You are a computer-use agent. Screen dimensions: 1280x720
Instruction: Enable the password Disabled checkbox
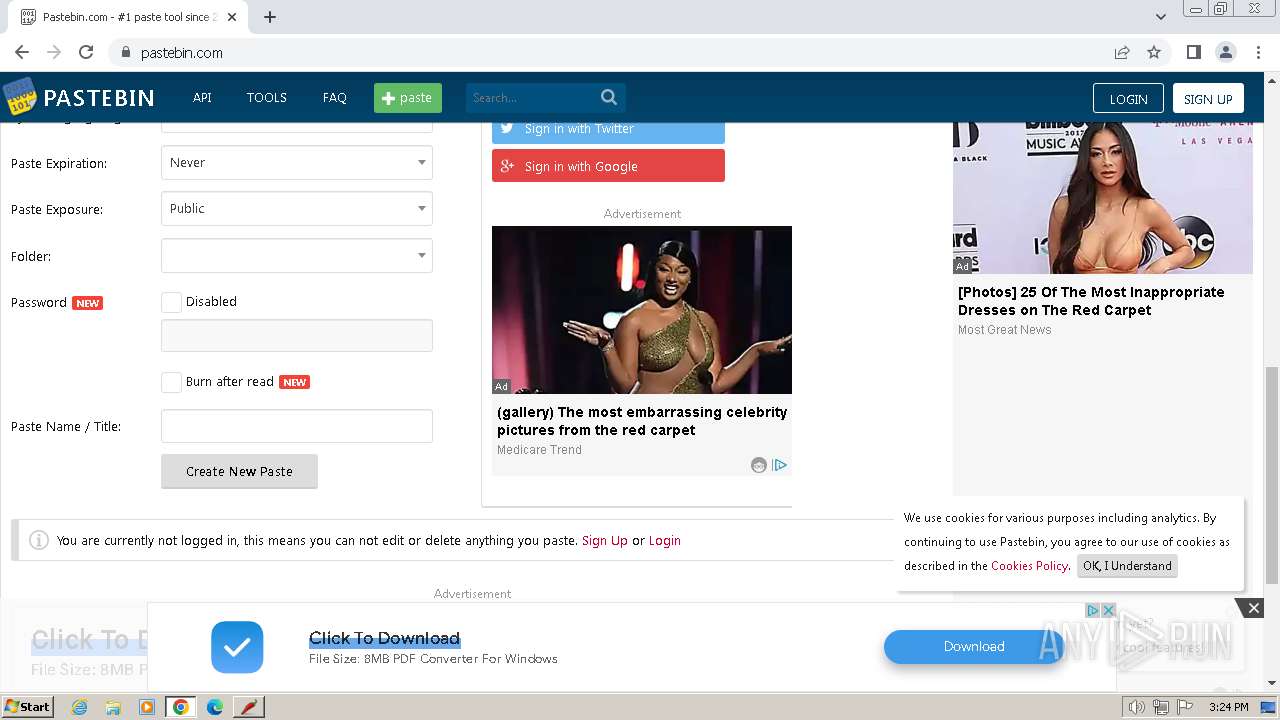[x=171, y=302]
